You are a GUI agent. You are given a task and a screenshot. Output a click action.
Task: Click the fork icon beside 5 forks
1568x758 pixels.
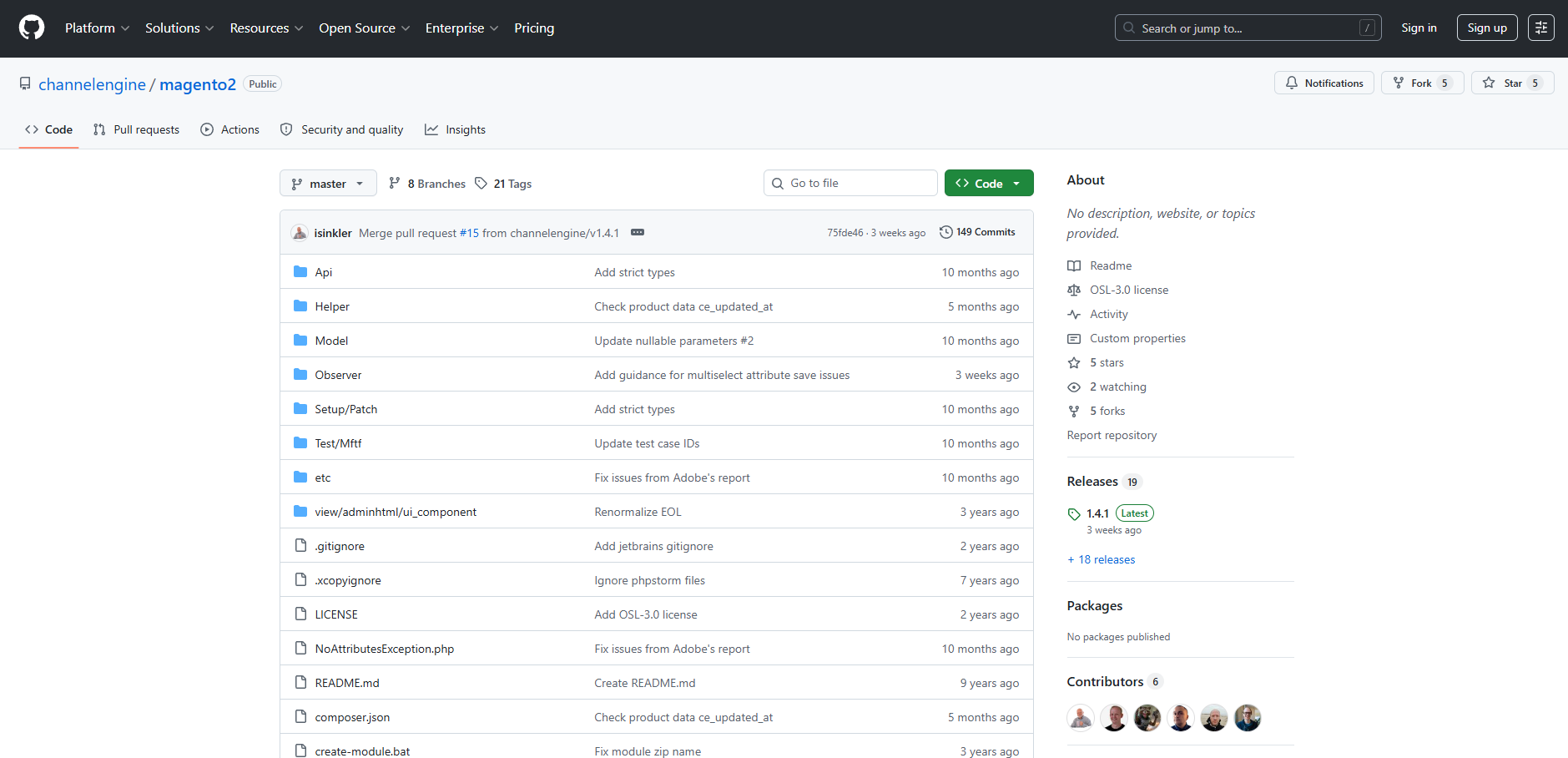pyautogui.click(x=1074, y=411)
